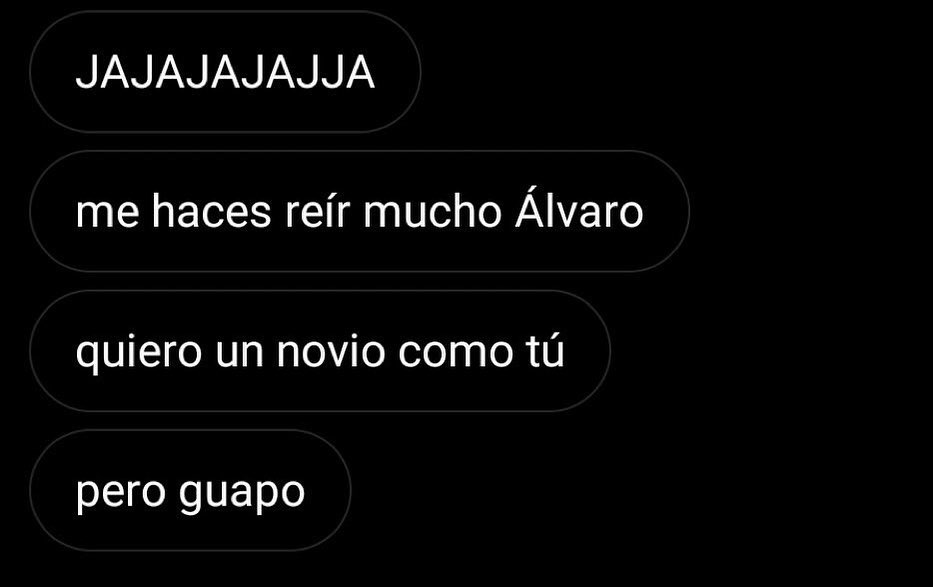Screen dimensions: 933x587
Task: Click the word 'me' starting second message
Action: click(x=108, y=214)
